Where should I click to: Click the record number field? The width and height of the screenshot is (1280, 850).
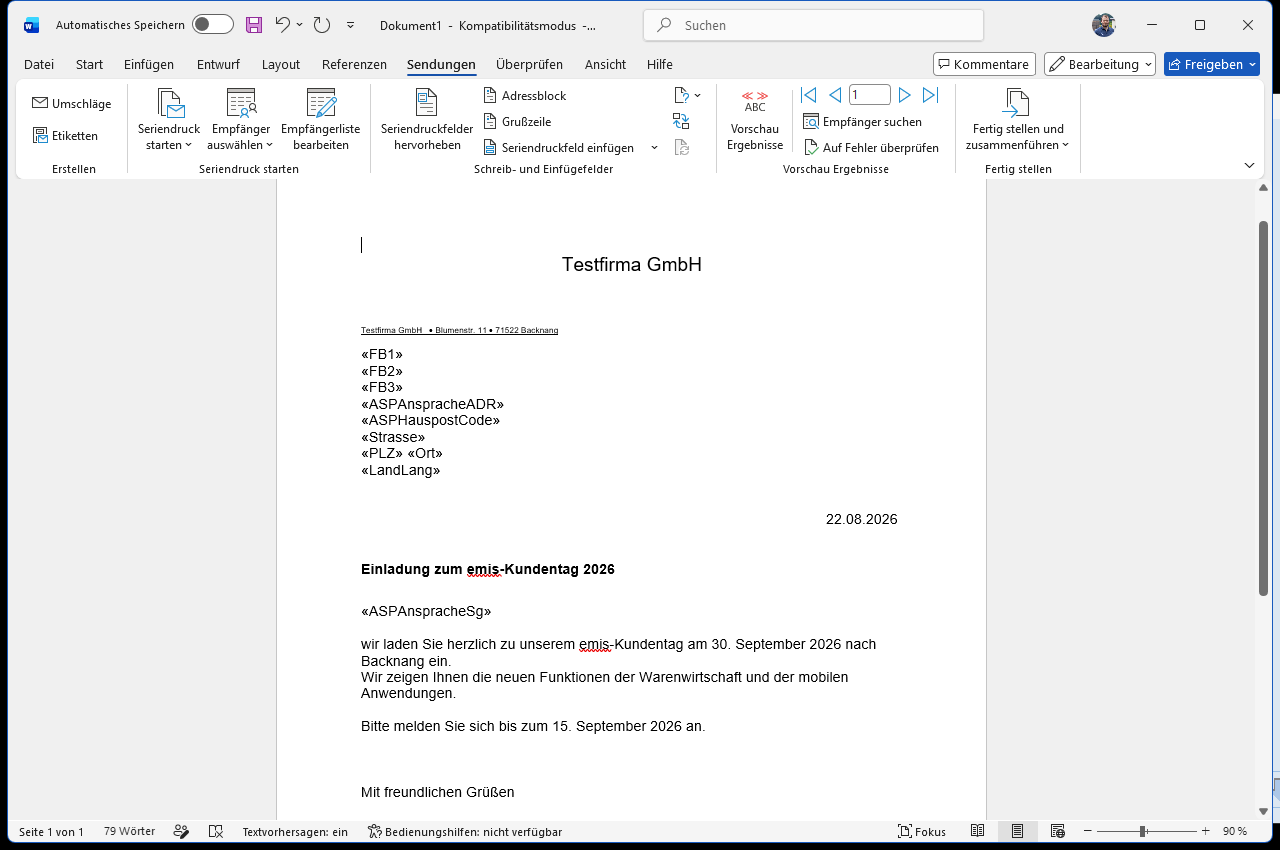pos(870,95)
